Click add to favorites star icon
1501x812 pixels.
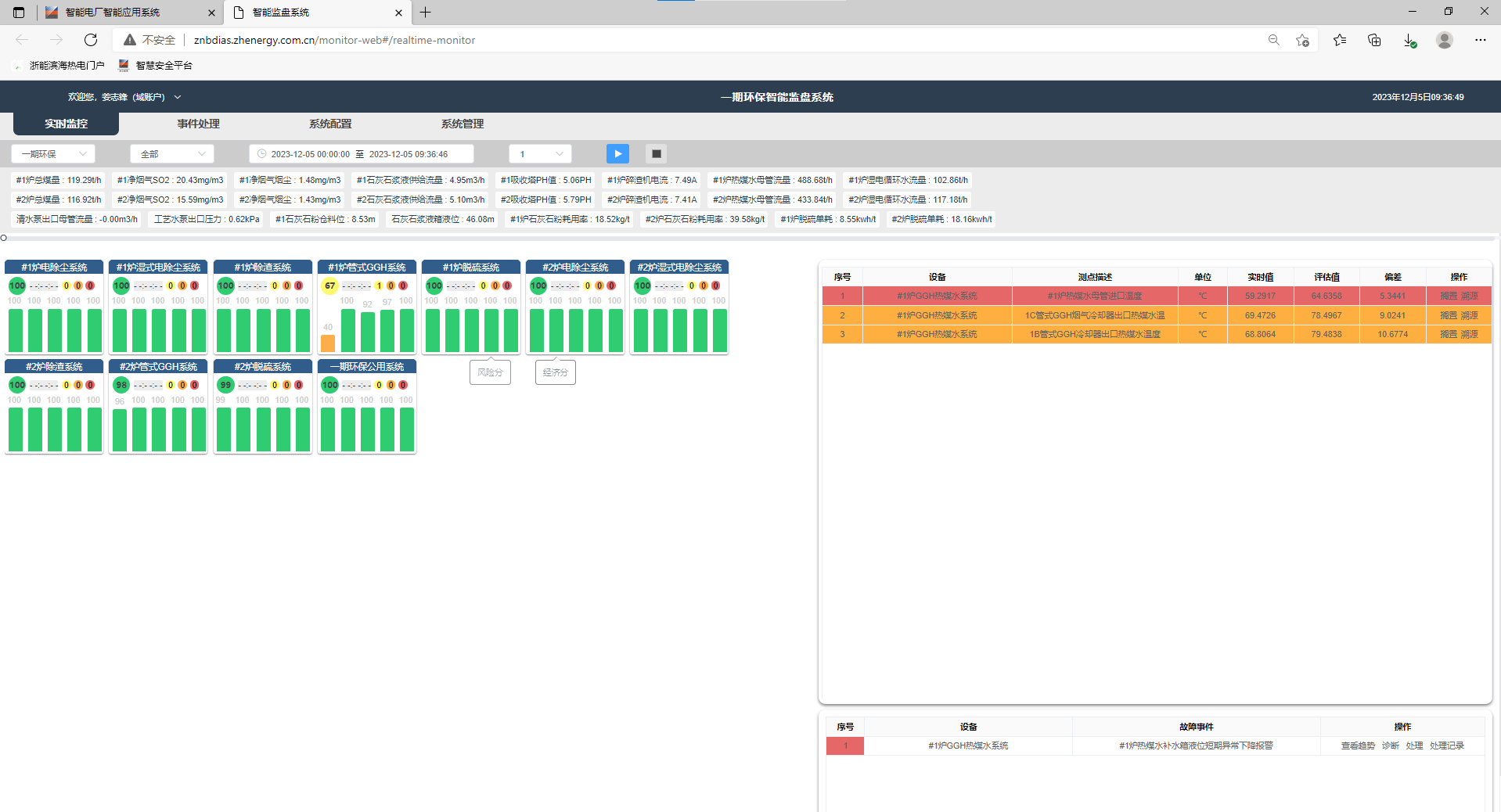point(1302,40)
